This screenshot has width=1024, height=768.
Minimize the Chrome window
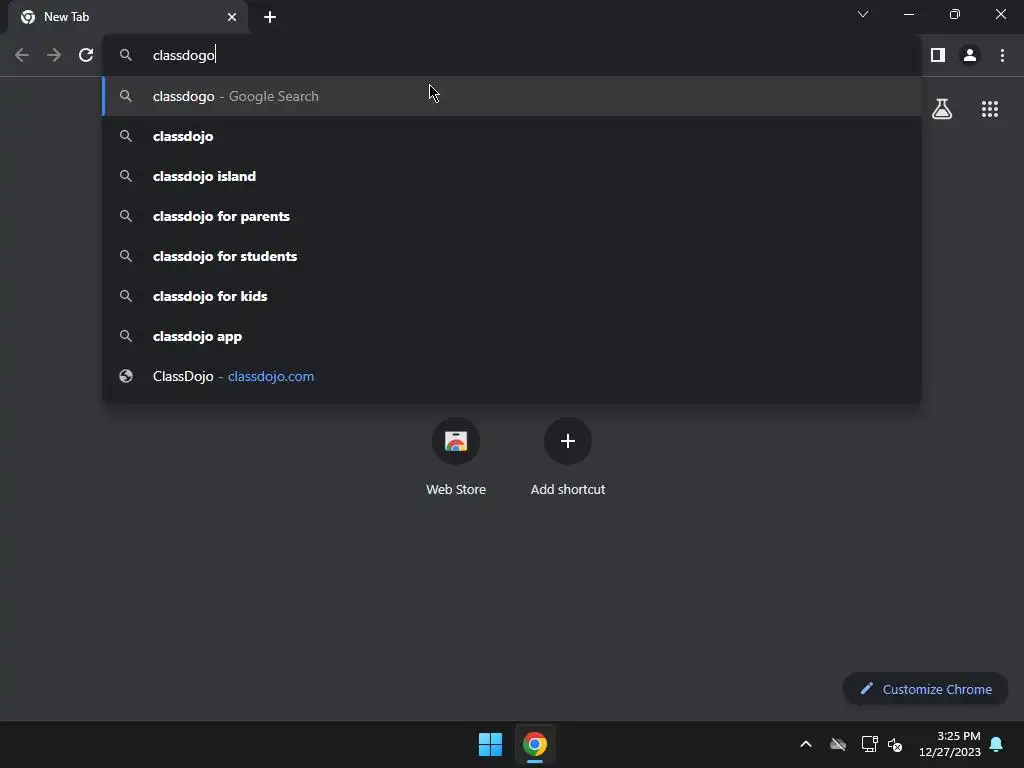coord(909,14)
